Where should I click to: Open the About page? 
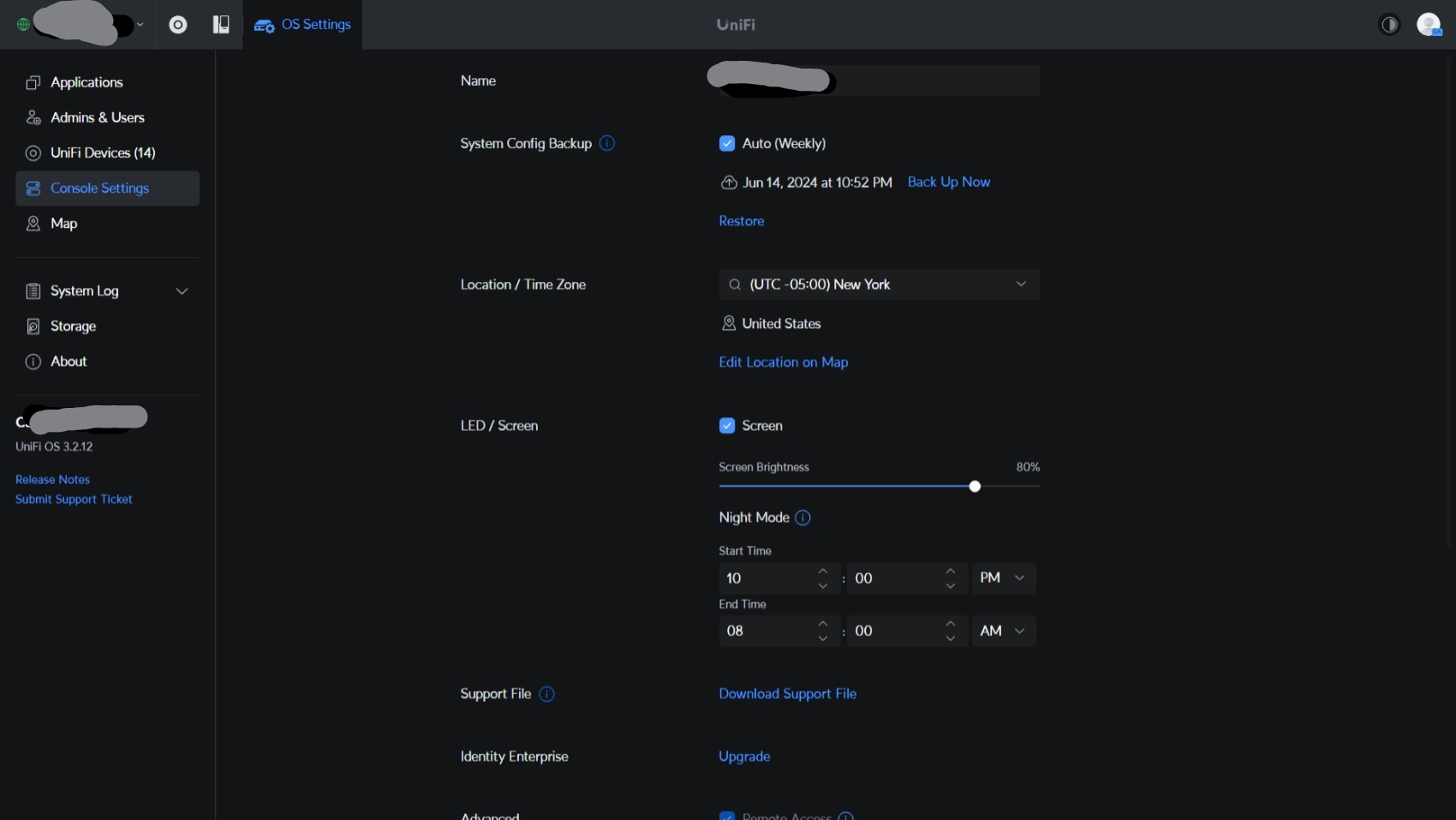69,362
